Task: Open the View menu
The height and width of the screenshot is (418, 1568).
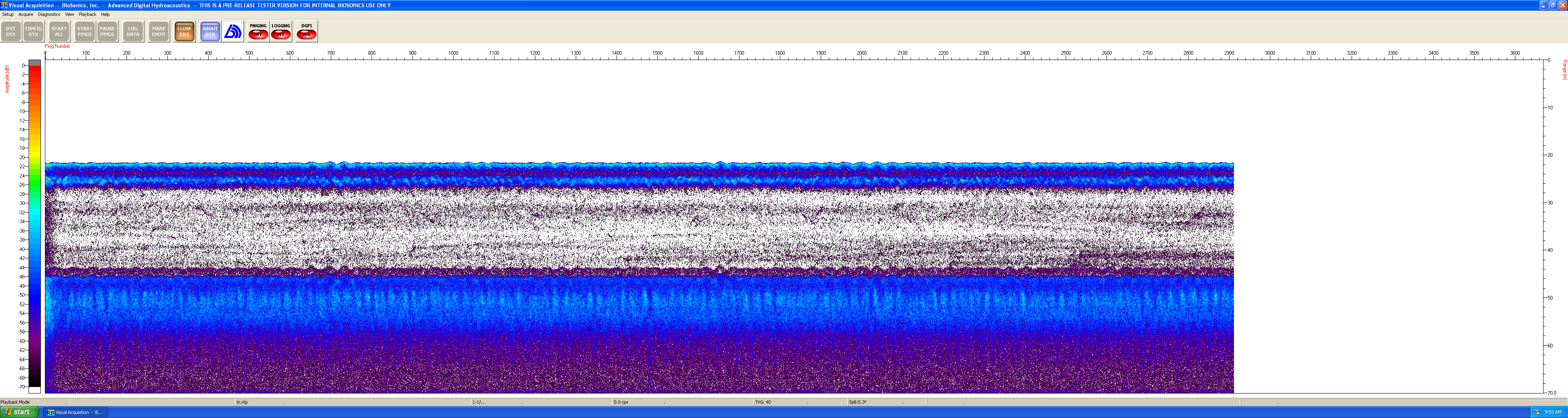Action: click(x=69, y=15)
